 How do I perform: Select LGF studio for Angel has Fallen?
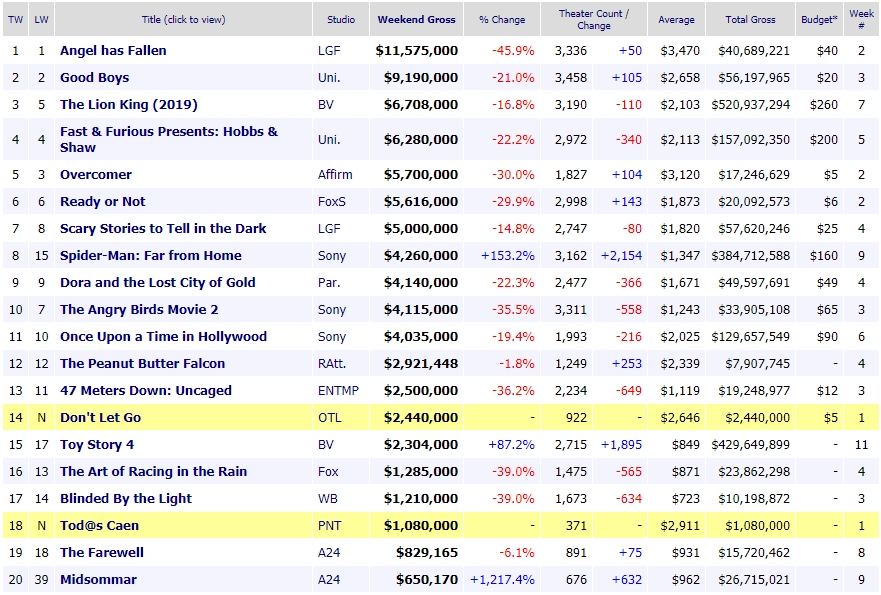(329, 51)
